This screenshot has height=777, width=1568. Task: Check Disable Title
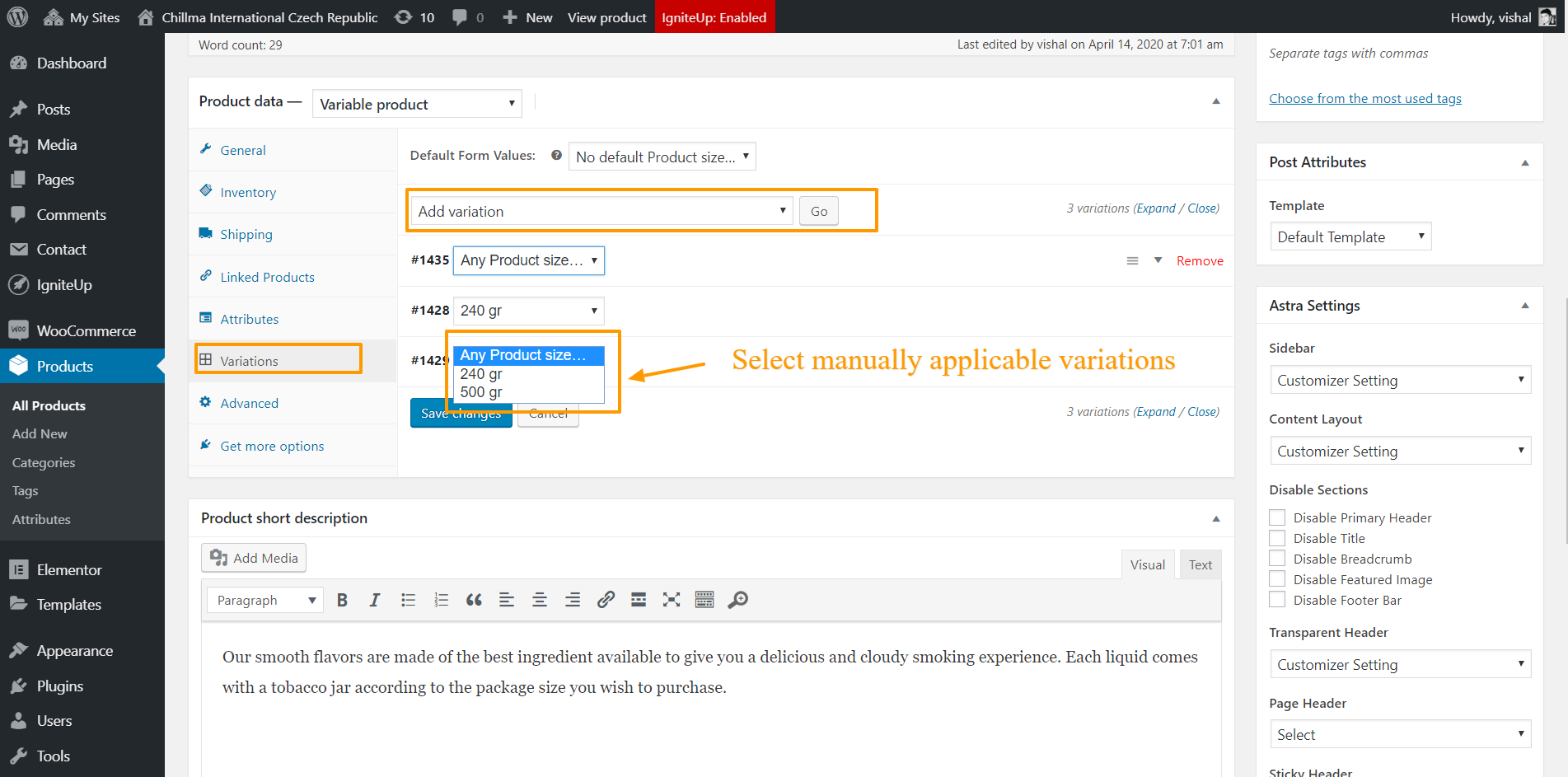tap(1277, 538)
